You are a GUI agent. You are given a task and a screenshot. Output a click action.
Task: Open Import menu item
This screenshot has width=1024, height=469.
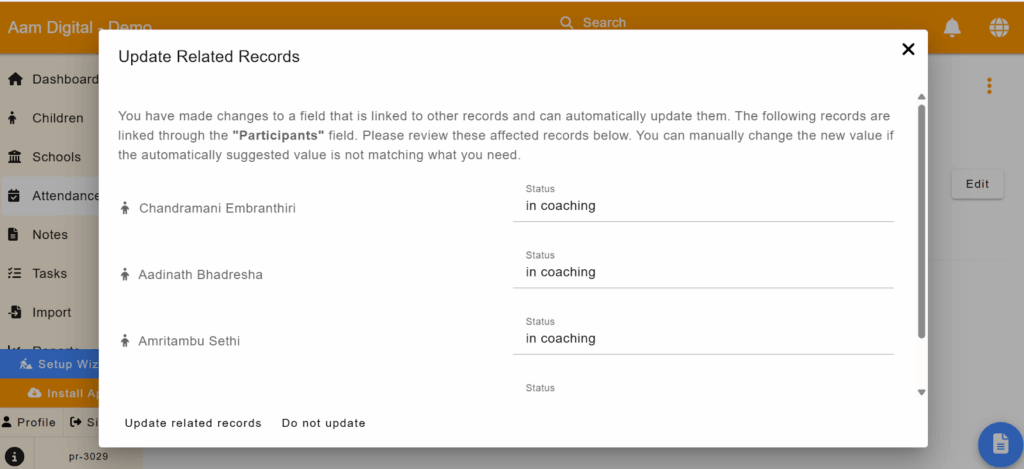coord(50,312)
